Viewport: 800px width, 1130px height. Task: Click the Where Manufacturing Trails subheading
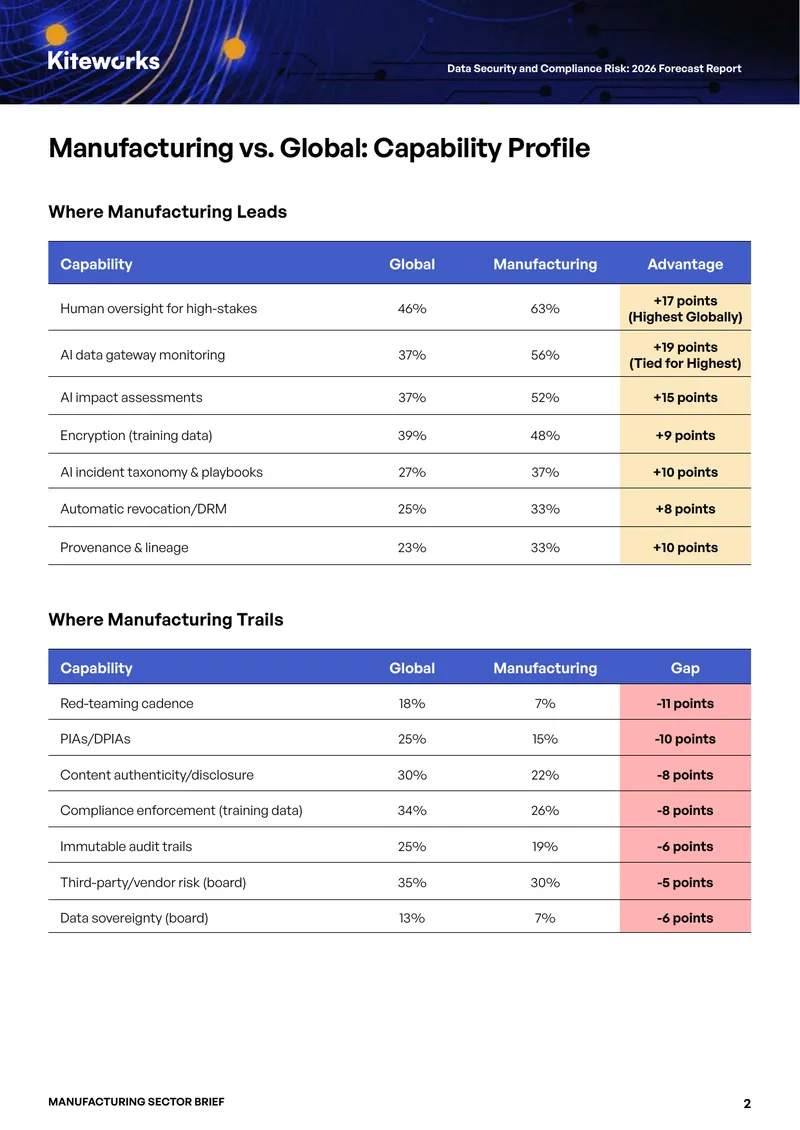(x=166, y=620)
